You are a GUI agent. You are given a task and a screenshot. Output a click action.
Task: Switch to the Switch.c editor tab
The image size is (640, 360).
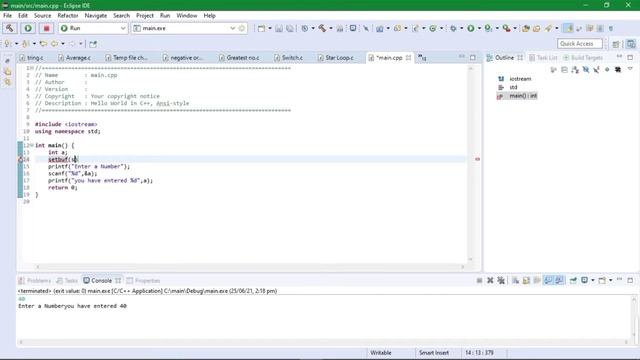(289, 58)
